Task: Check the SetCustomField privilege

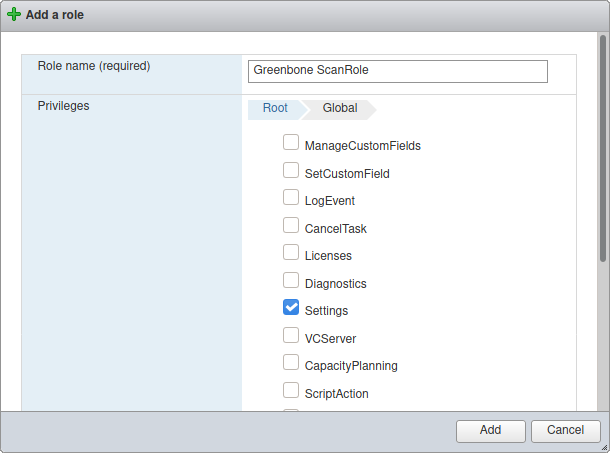Action: (291, 171)
